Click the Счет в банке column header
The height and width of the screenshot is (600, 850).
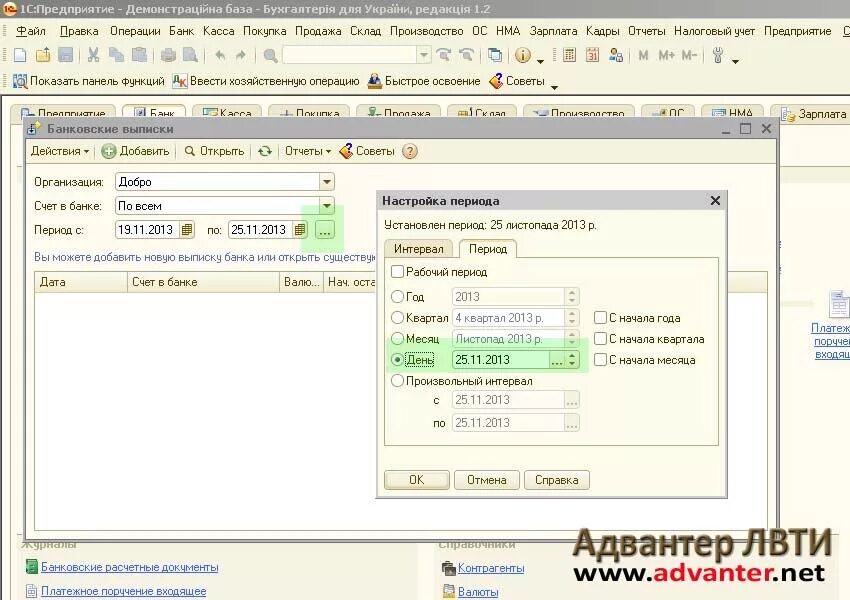(203, 282)
